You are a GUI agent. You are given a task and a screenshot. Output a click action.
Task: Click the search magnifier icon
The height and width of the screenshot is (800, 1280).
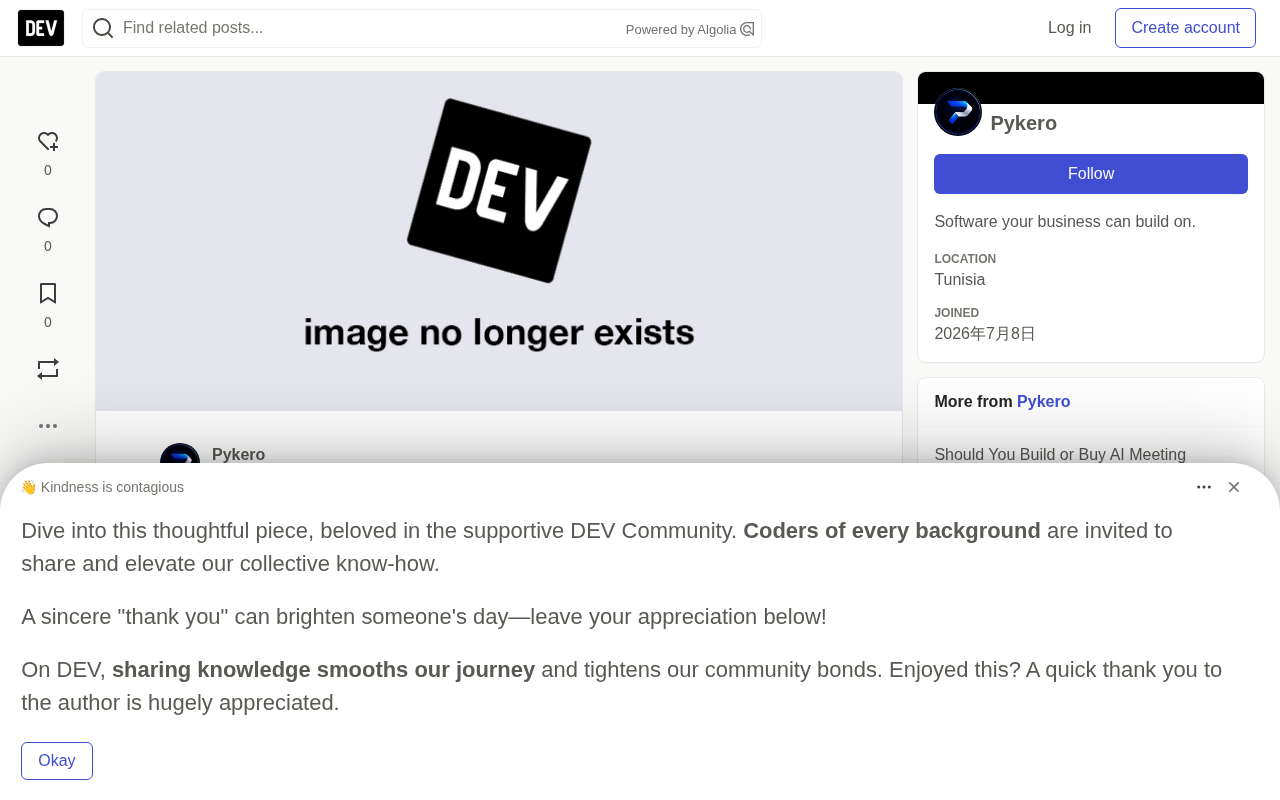pyautogui.click(x=103, y=28)
